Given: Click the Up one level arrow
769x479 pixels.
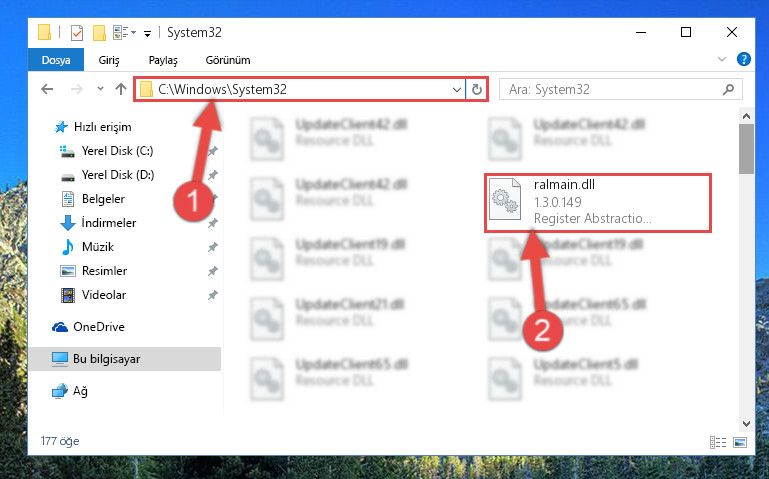Looking at the screenshot, I should coord(121,89).
